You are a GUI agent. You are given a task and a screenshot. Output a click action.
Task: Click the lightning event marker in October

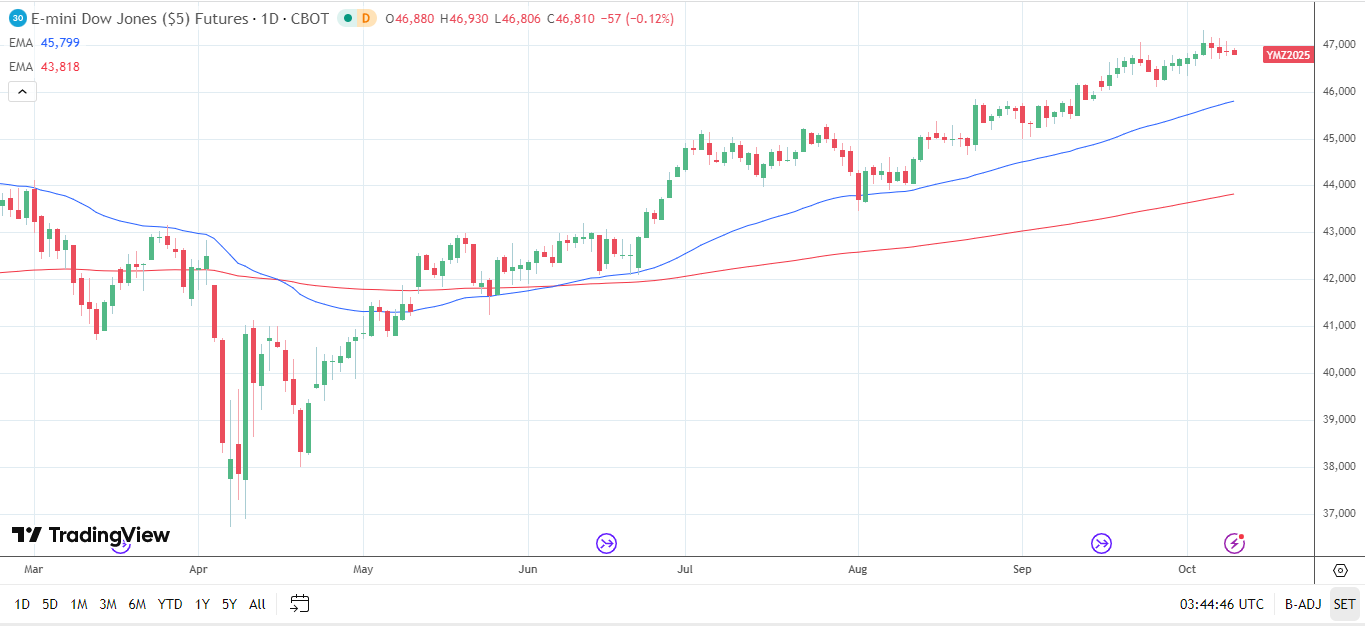tap(1235, 544)
